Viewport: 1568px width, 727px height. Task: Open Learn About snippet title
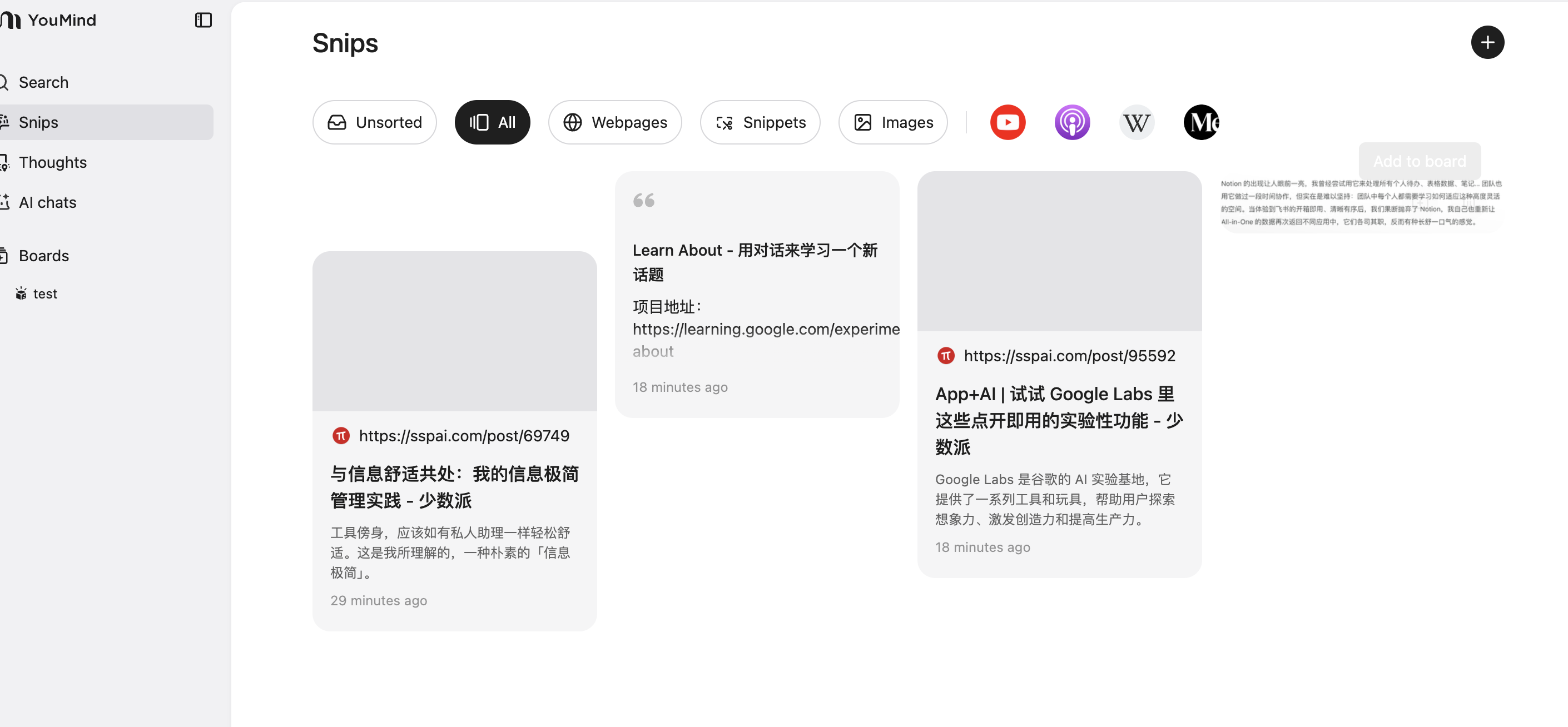coord(755,262)
